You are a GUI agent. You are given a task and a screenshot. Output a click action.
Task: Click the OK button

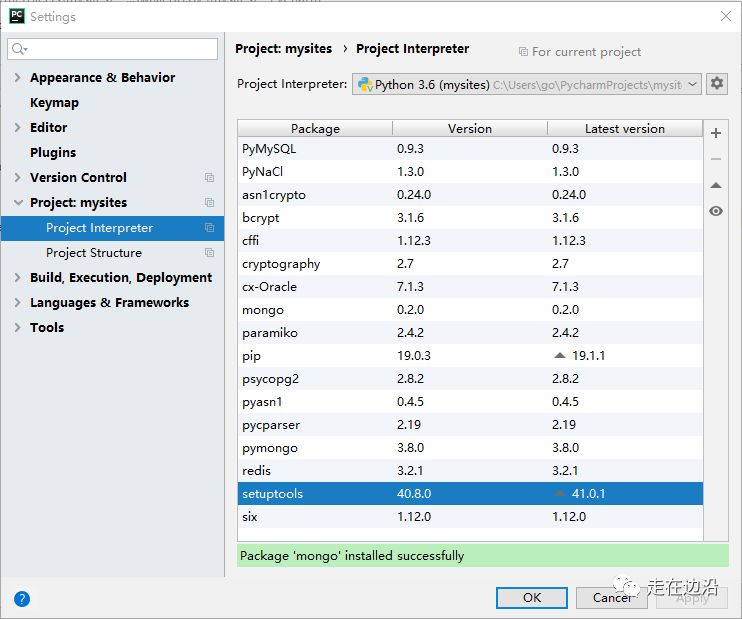point(532,598)
